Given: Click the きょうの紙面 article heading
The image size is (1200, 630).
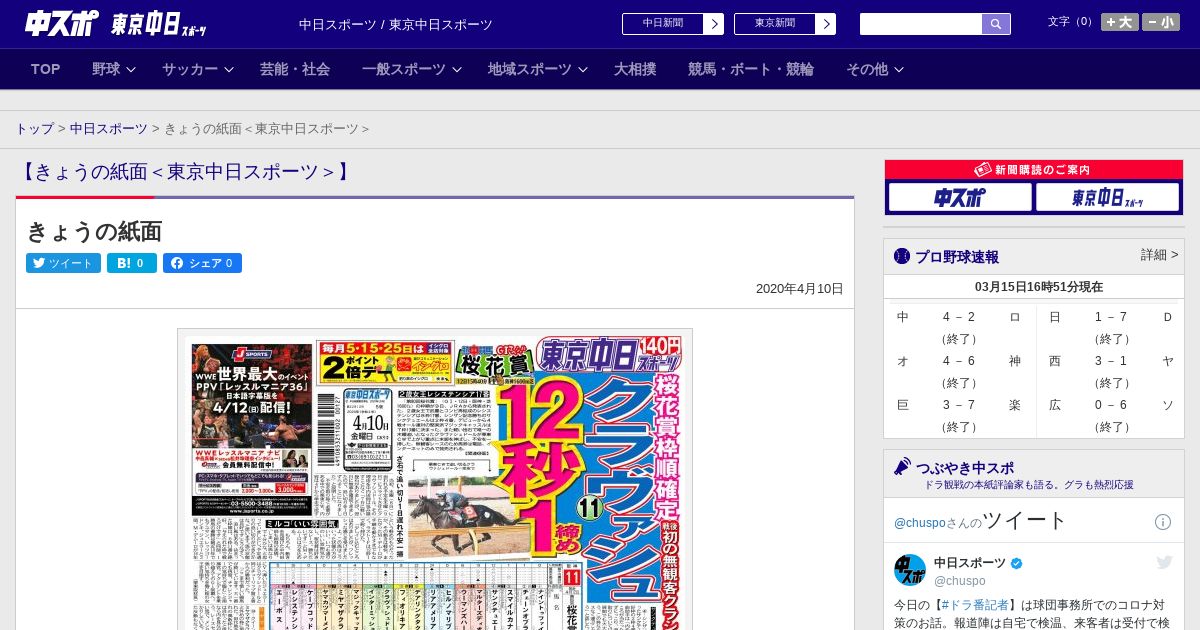Looking at the screenshot, I should 94,232.
